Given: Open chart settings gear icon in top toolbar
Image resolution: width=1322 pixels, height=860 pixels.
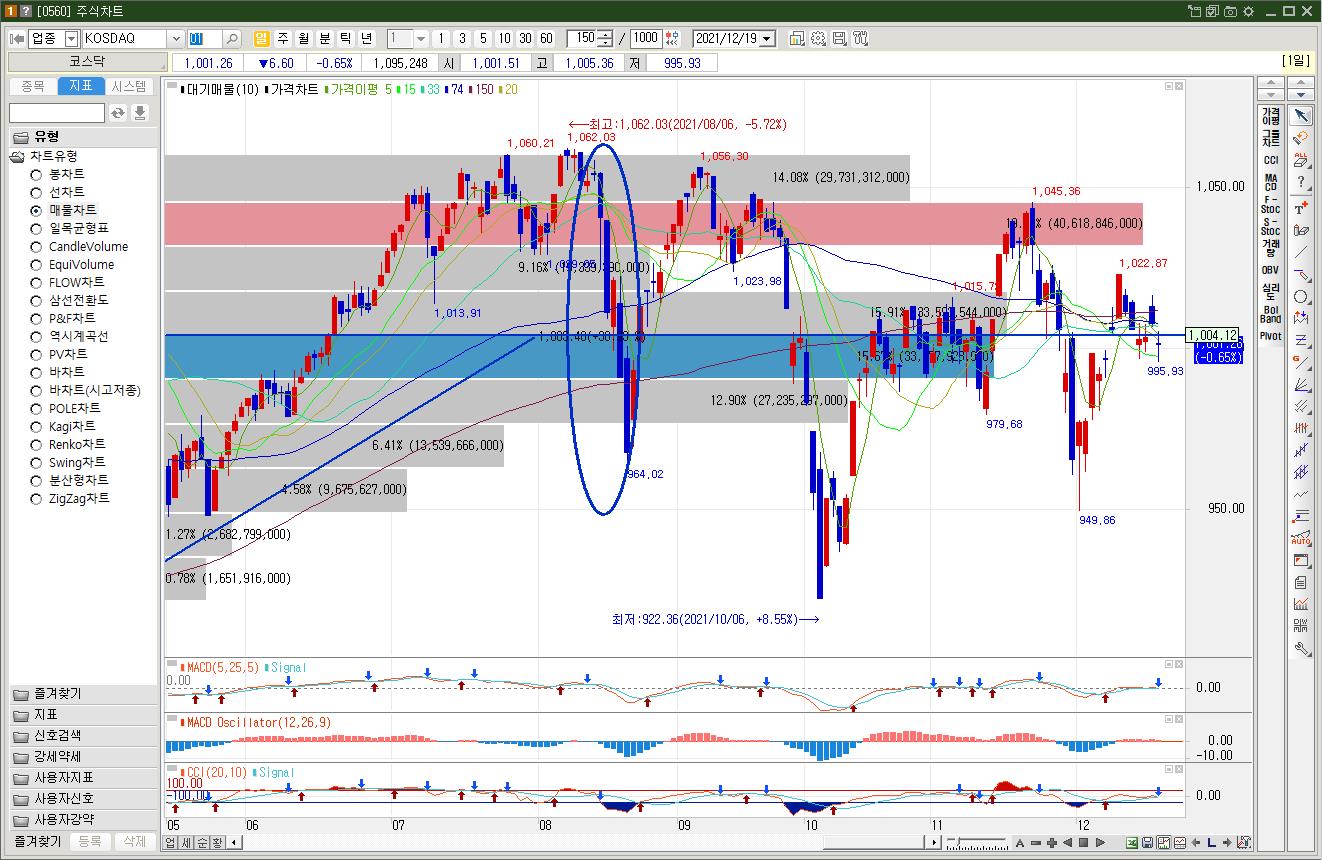Looking at the screenshot, I should pos(818,38).
